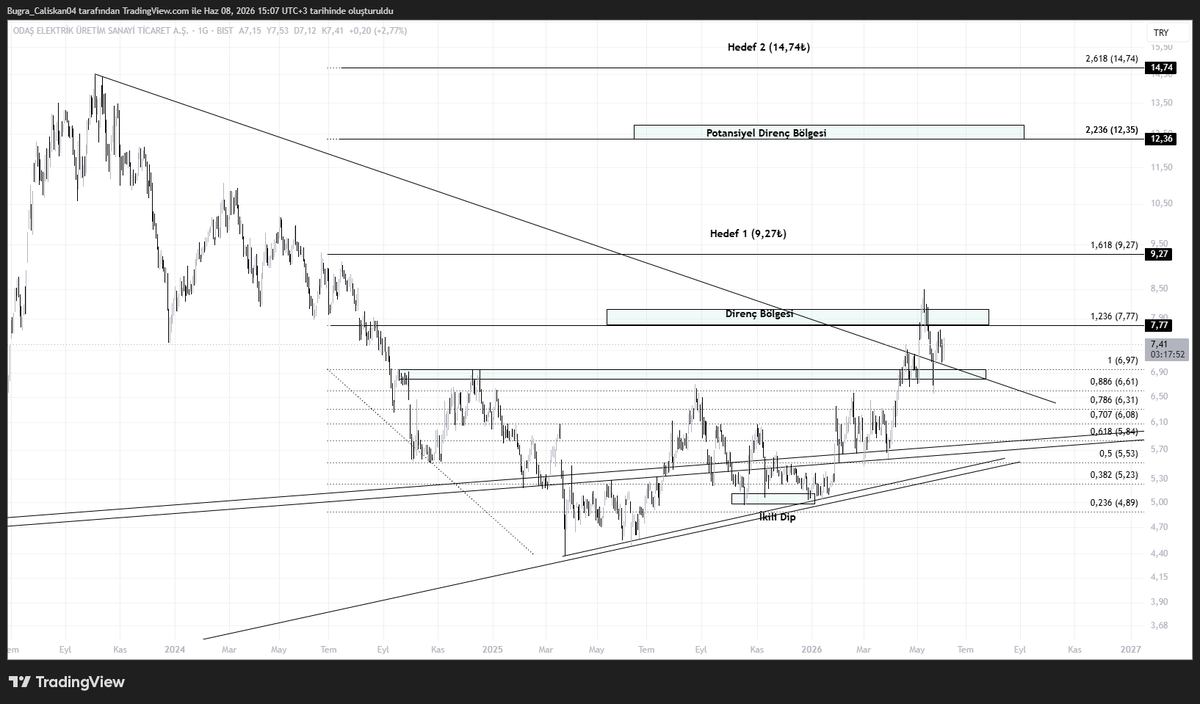Click the 2027 label on time axis

(1131, 649)
